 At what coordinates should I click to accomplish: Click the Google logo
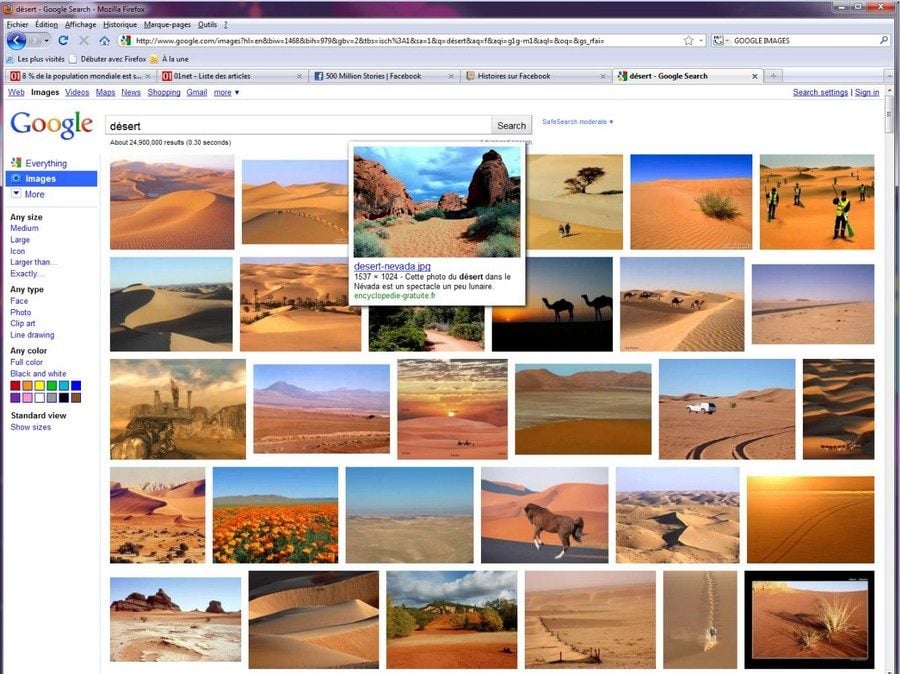(51, 125)
